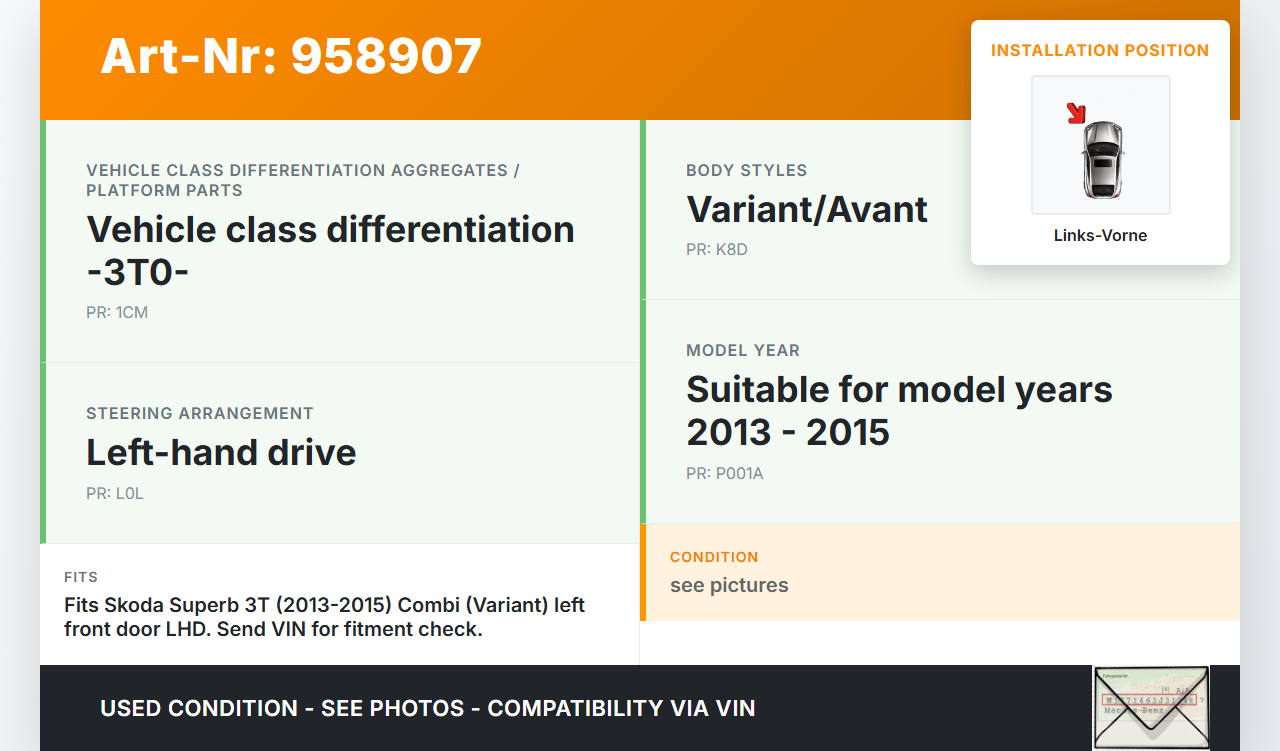This screenshot has height=751, width=1280.
Task: Click the car installation position image
Action: (1101, 146)
